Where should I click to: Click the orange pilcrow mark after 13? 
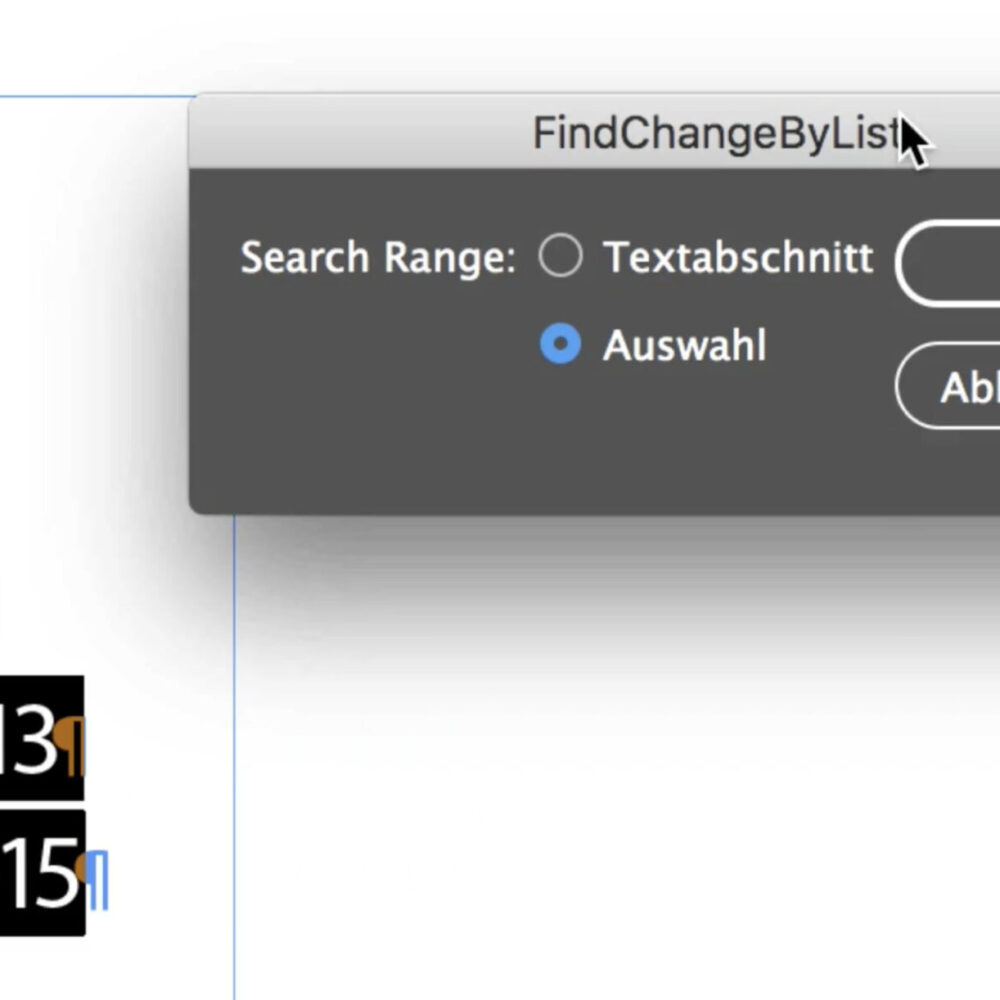click(70, 744)
